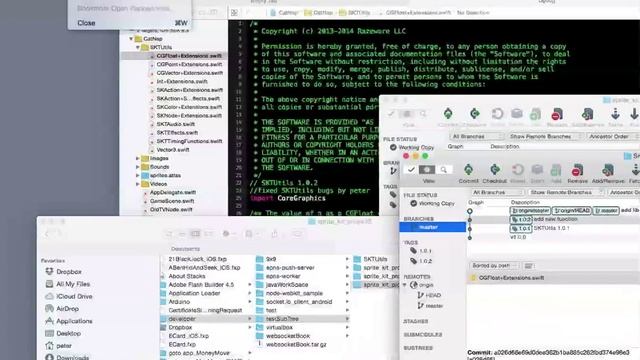Image resolution: width=640 pixels, height=360 pixels.
Task: Collapse the origin remote in SourceTree sidebar
Action: tap(405, 285)
